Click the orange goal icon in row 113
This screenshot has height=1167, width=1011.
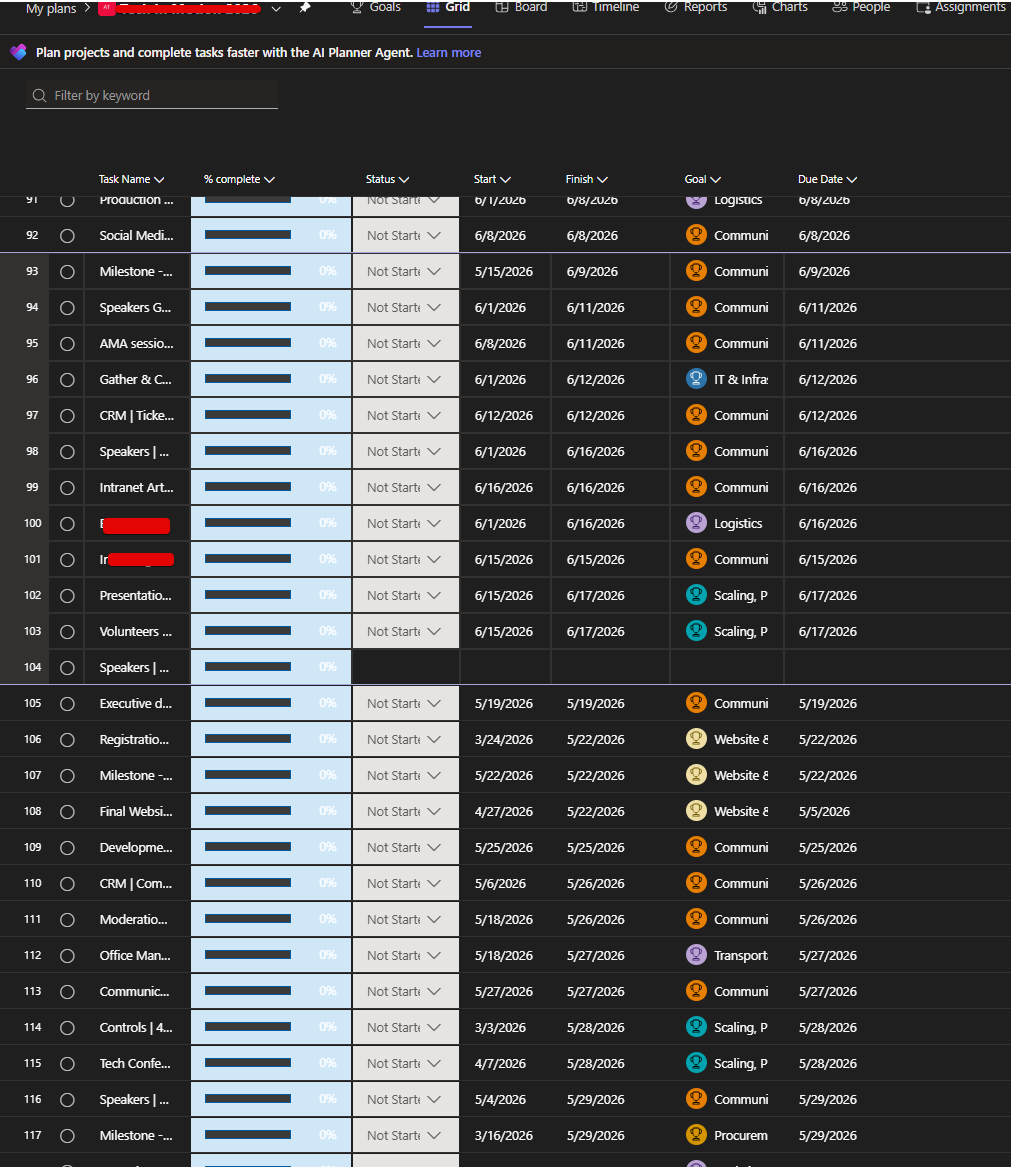click(696, 991)
